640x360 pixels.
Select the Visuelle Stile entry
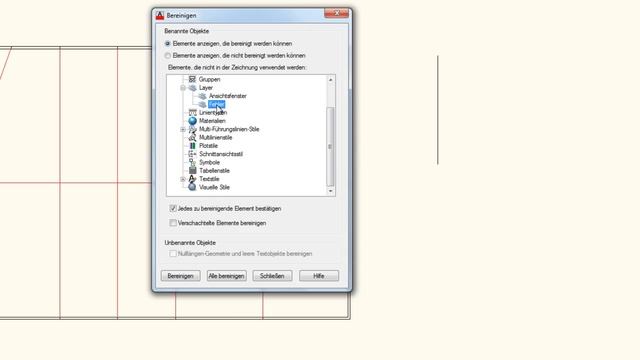tap(214, 187)
